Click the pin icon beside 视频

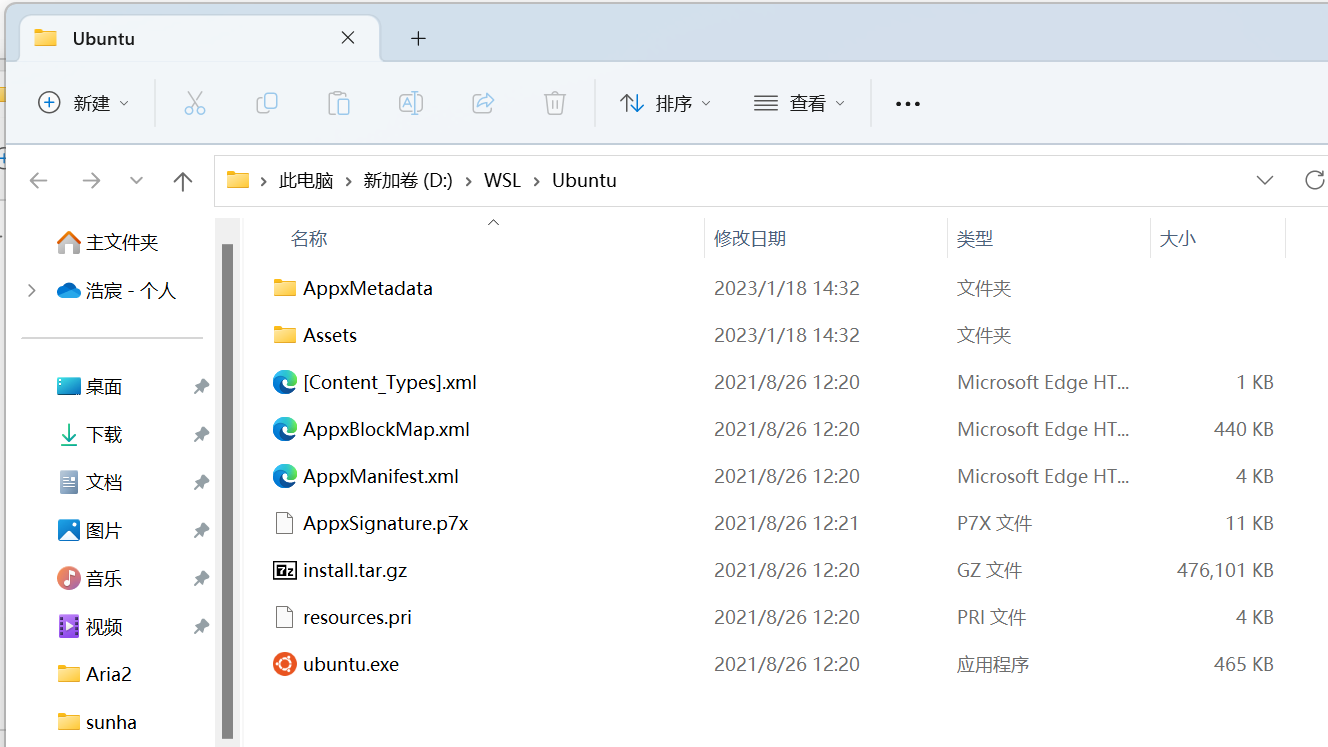point(201,626)
